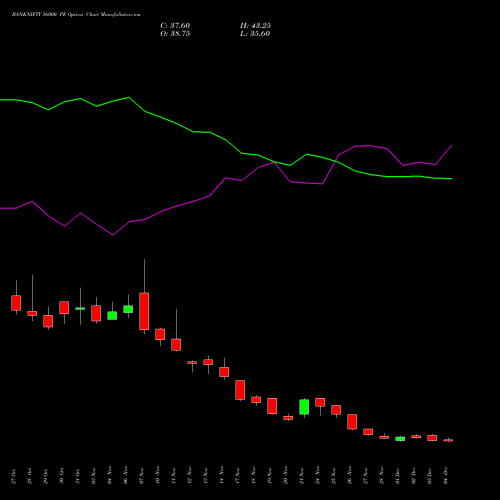Screen dimensions: 500x500
Task: Click the close value C: 37.60
Action: 175,26
